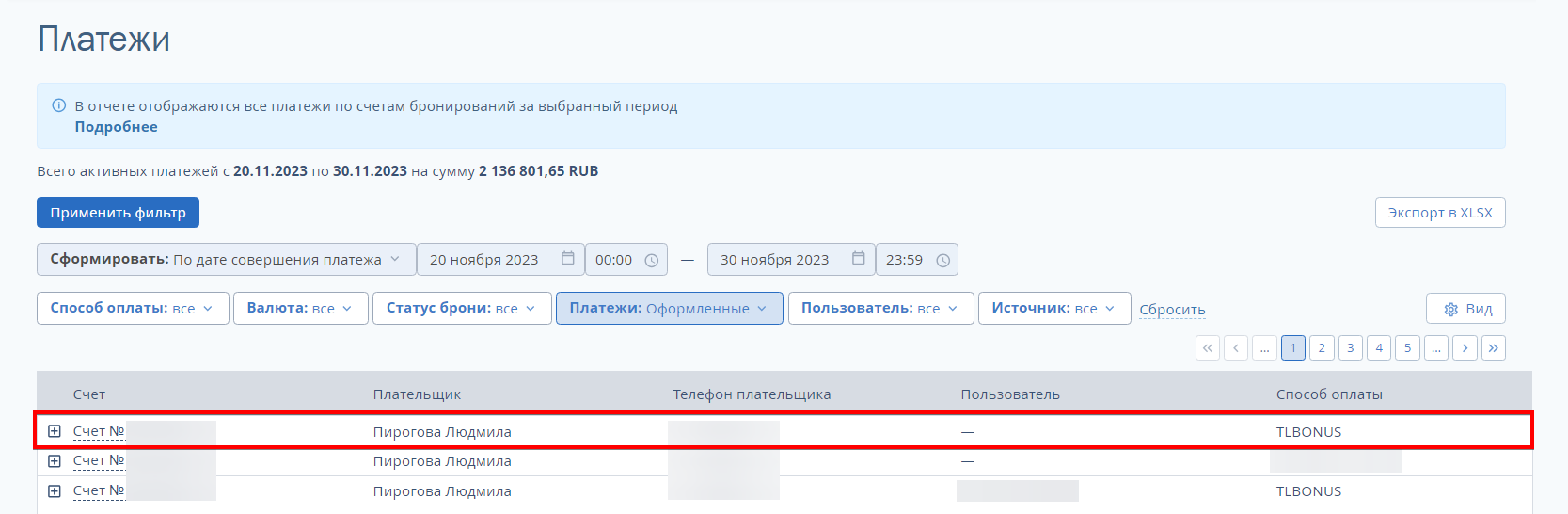Click Пирогова Людмила in first row
The height and width of the screenshot is (514, 1568).
coord(442,432)
